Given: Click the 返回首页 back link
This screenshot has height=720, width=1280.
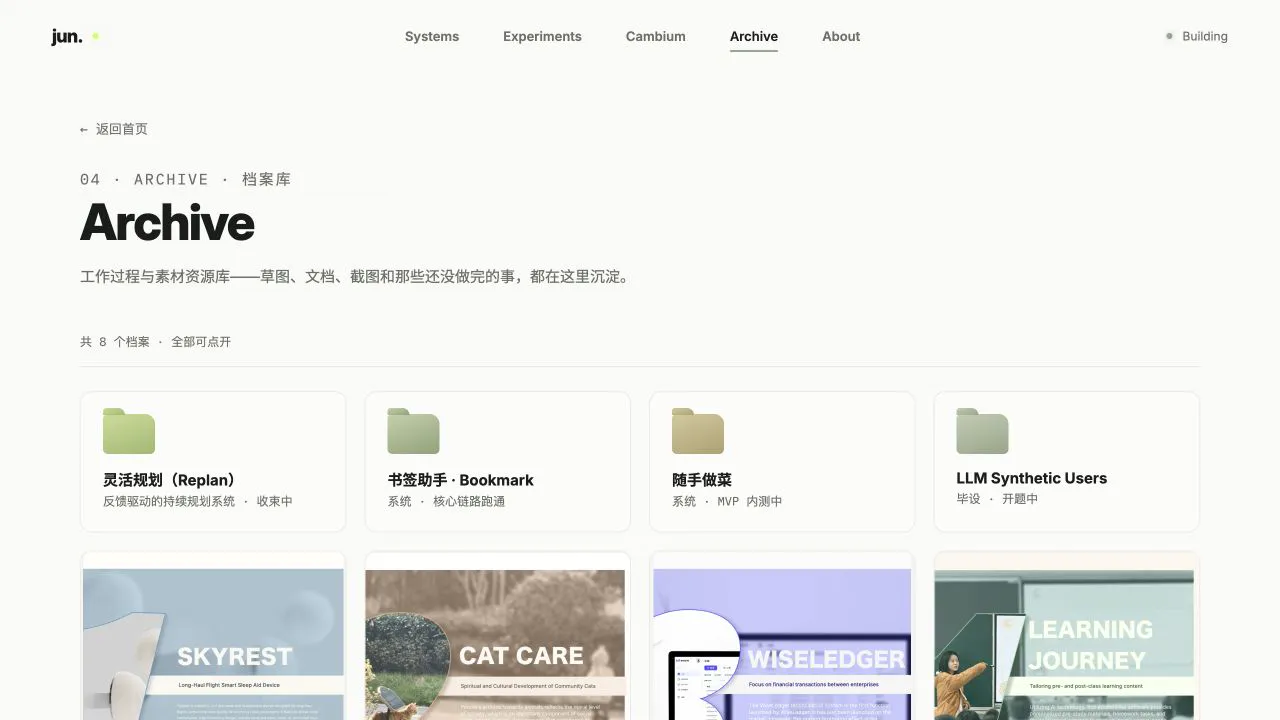Looking at the screenshot, I should [114, 129].
